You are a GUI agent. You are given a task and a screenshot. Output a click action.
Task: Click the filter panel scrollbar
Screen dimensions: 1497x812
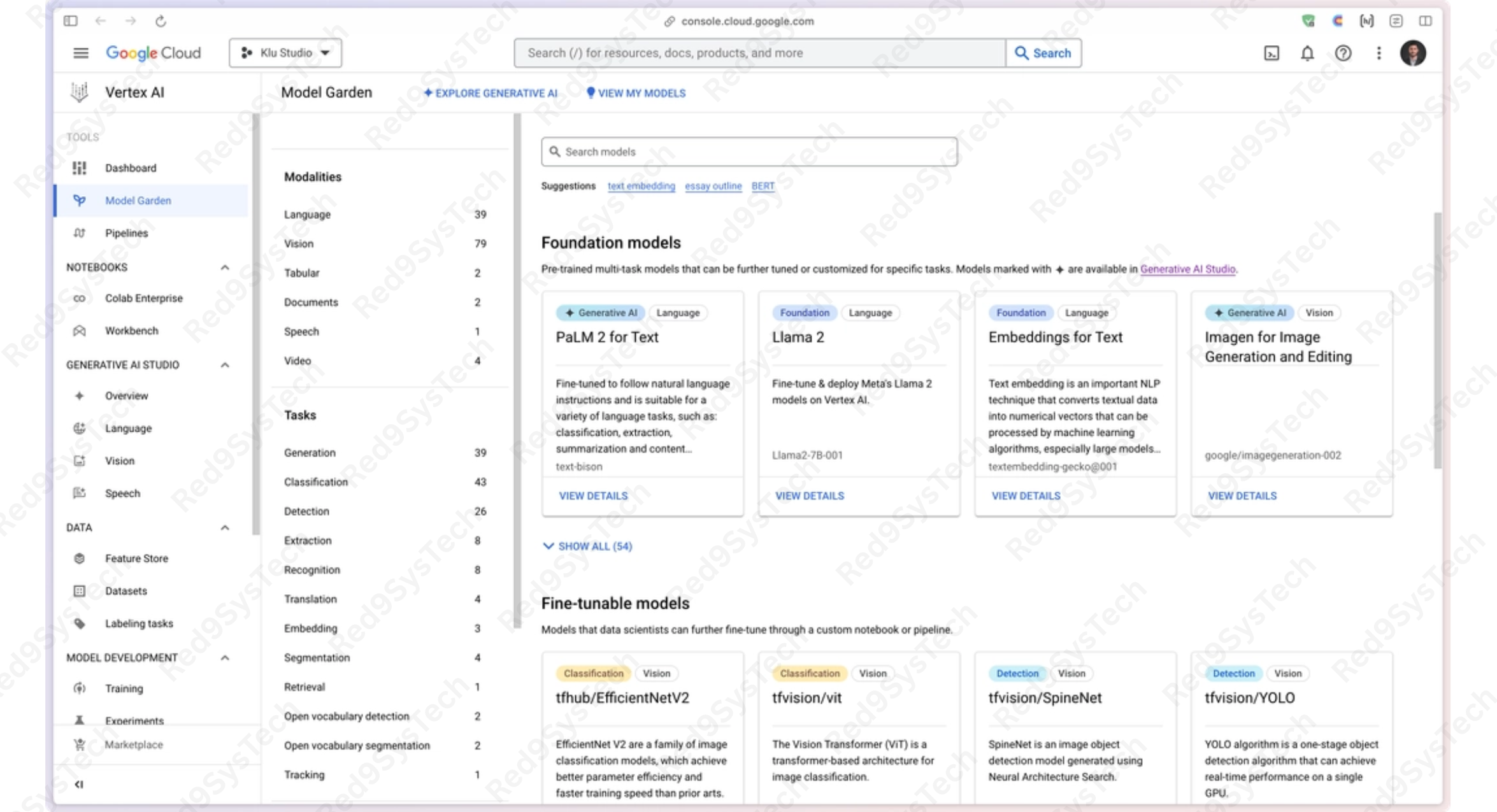[517, 369]
